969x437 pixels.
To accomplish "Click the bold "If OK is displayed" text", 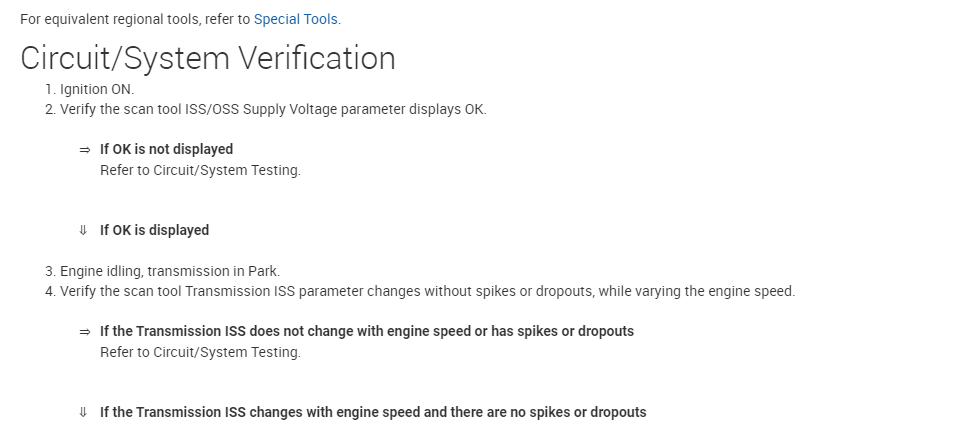I will coord(154,230).
